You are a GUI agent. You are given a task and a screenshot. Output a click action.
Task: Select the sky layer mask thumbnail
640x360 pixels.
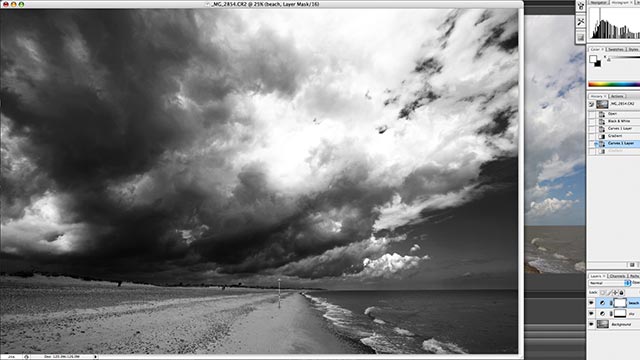coord(620,313)
